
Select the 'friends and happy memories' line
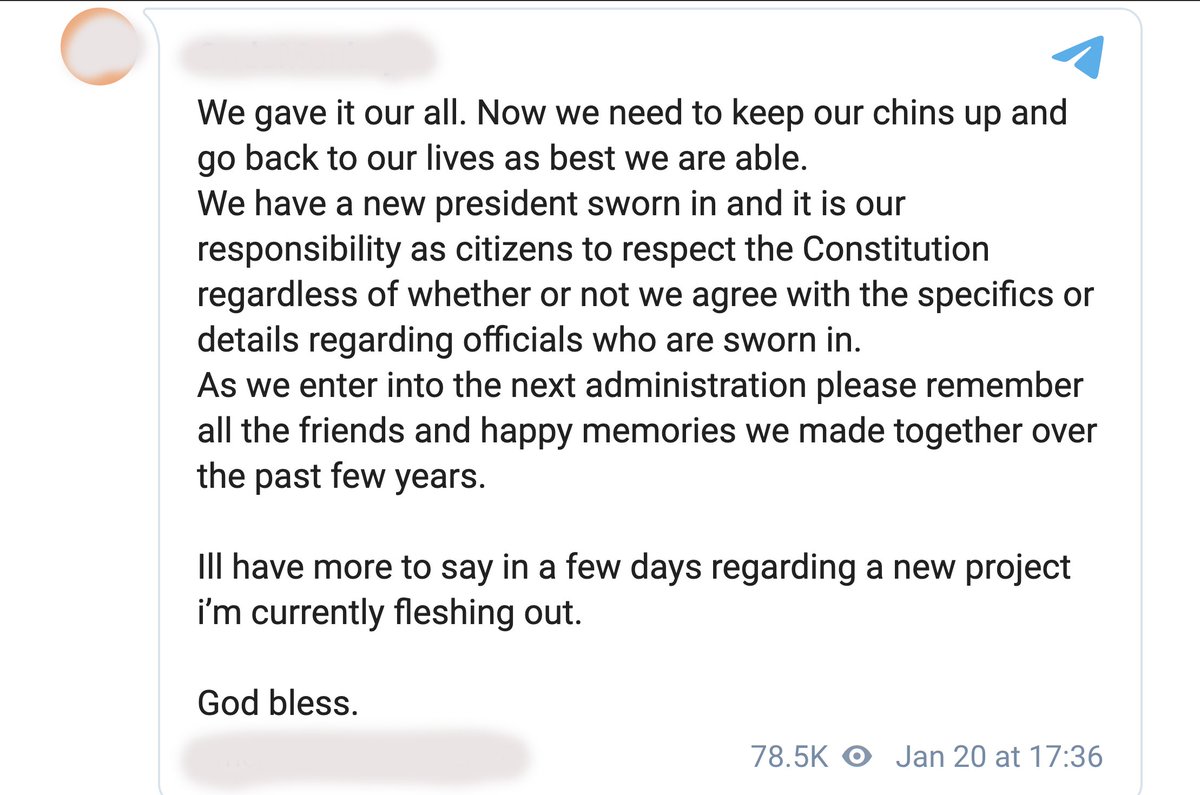(x=647, y=431)
